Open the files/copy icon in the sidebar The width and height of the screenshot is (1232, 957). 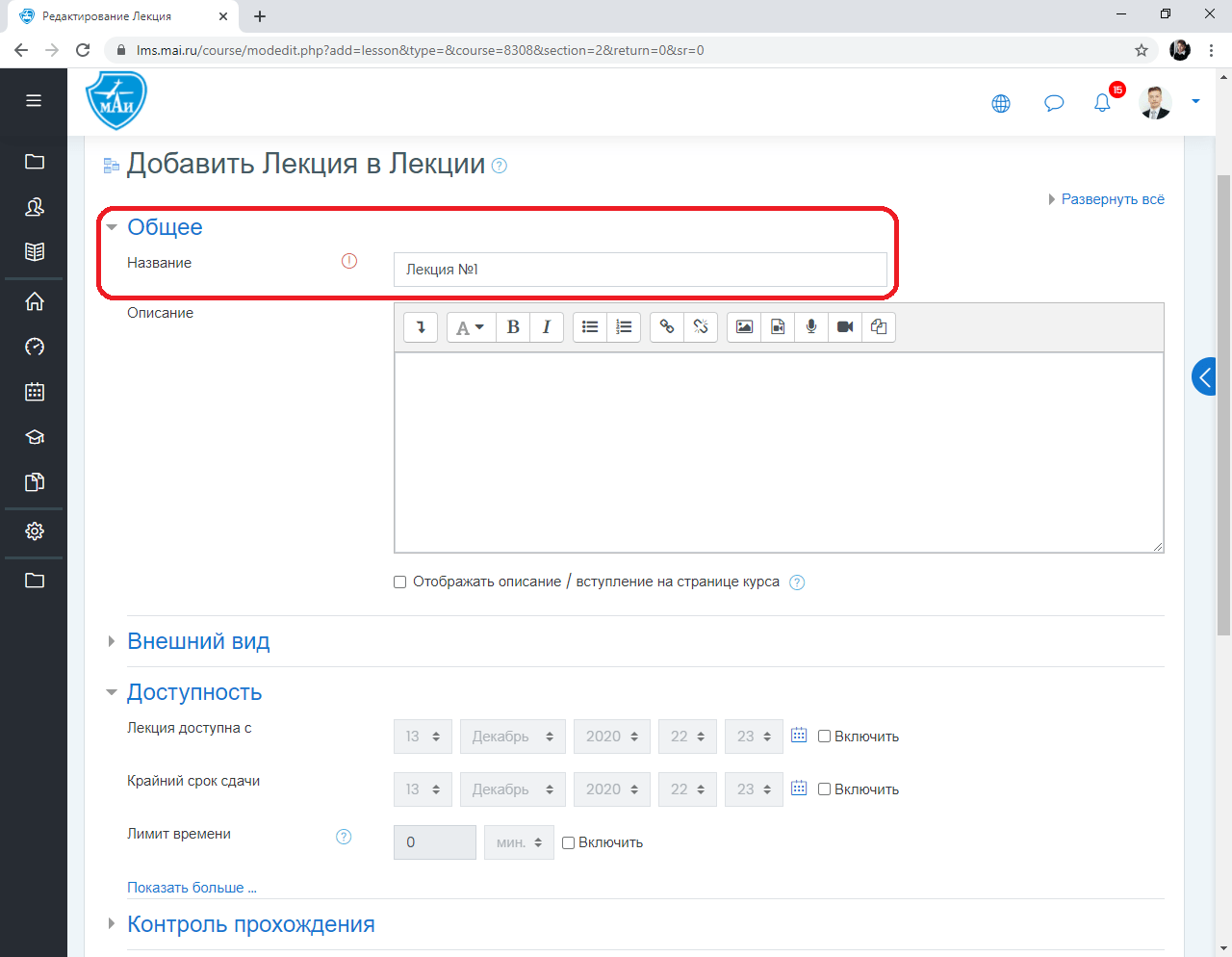[35, 482]
